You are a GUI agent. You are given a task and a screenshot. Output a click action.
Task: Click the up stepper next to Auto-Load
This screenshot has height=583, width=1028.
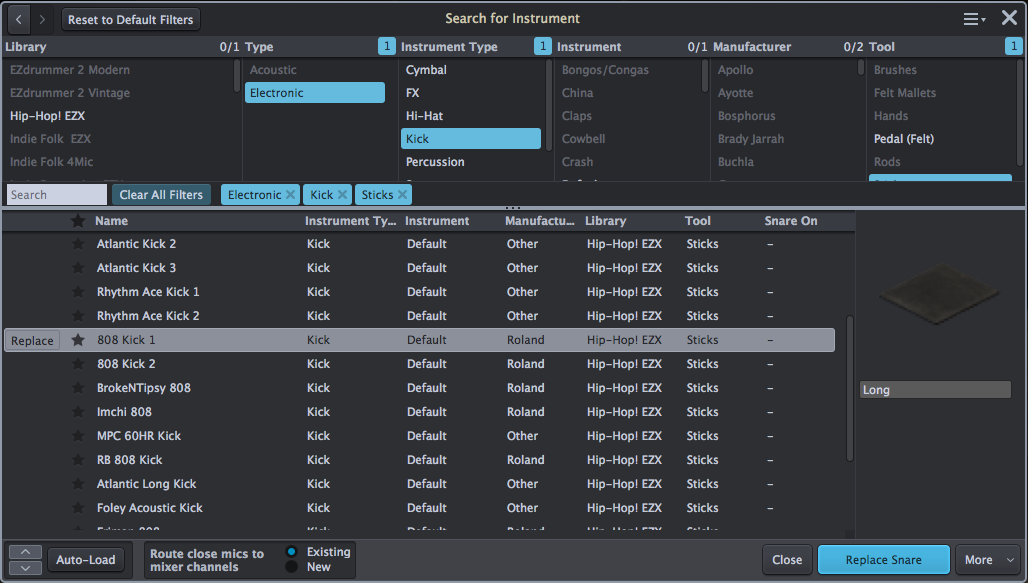click(x=24, y=551)
